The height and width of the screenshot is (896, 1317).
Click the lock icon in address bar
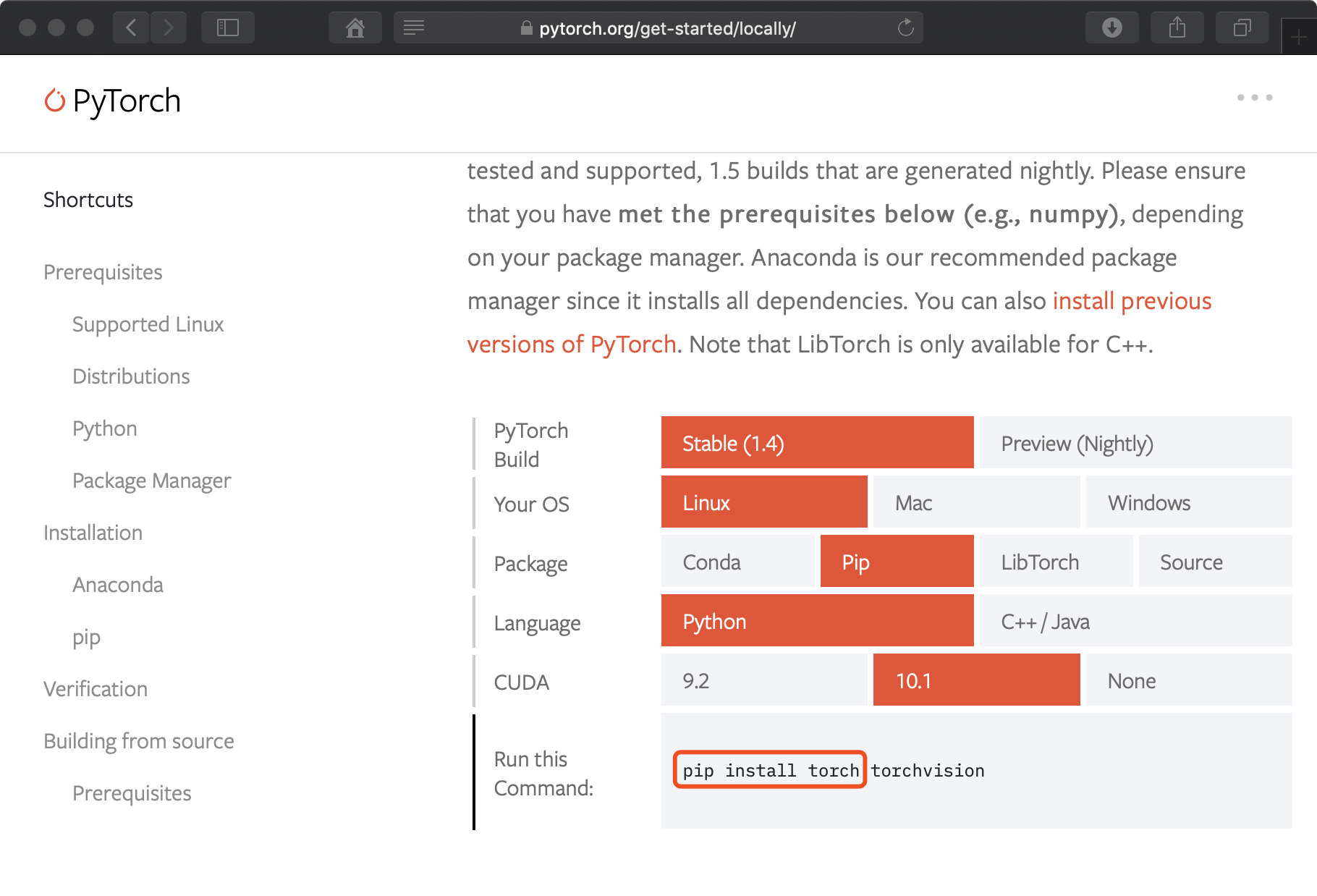(x=527, y=28)
